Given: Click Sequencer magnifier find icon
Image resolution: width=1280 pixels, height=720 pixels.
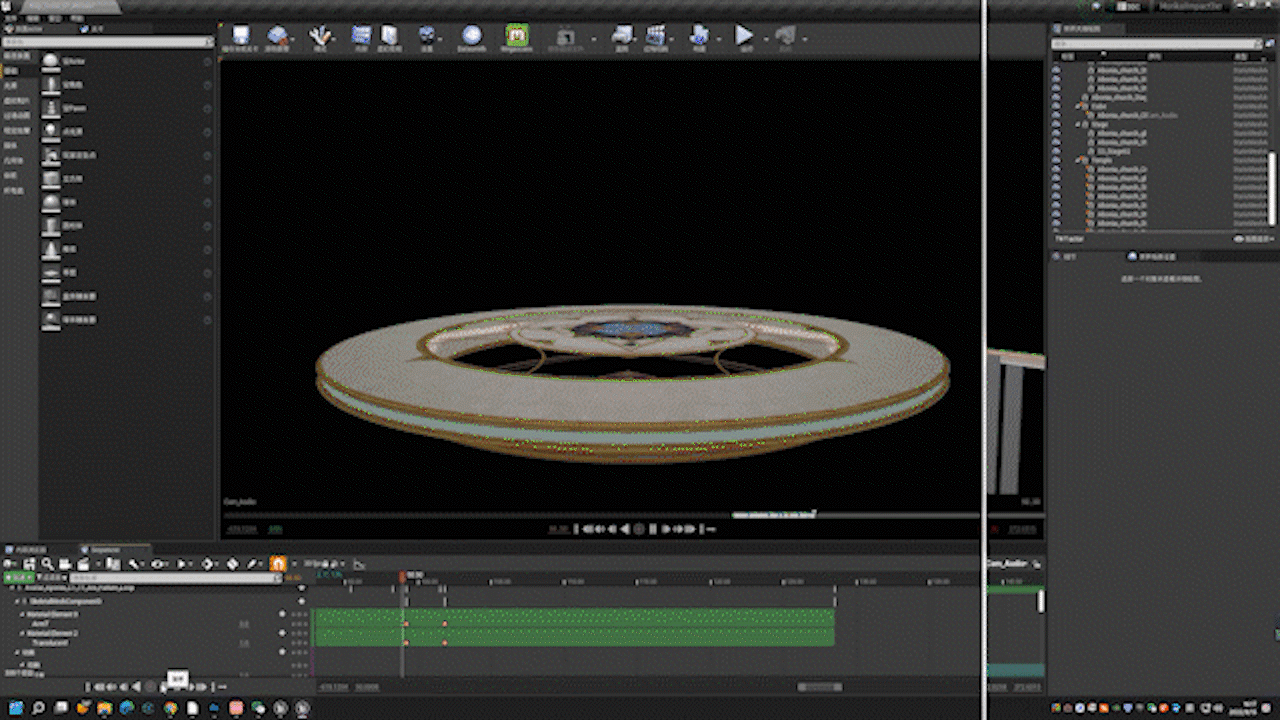Looking at the screenshot, I should click(x=47, y=564).
